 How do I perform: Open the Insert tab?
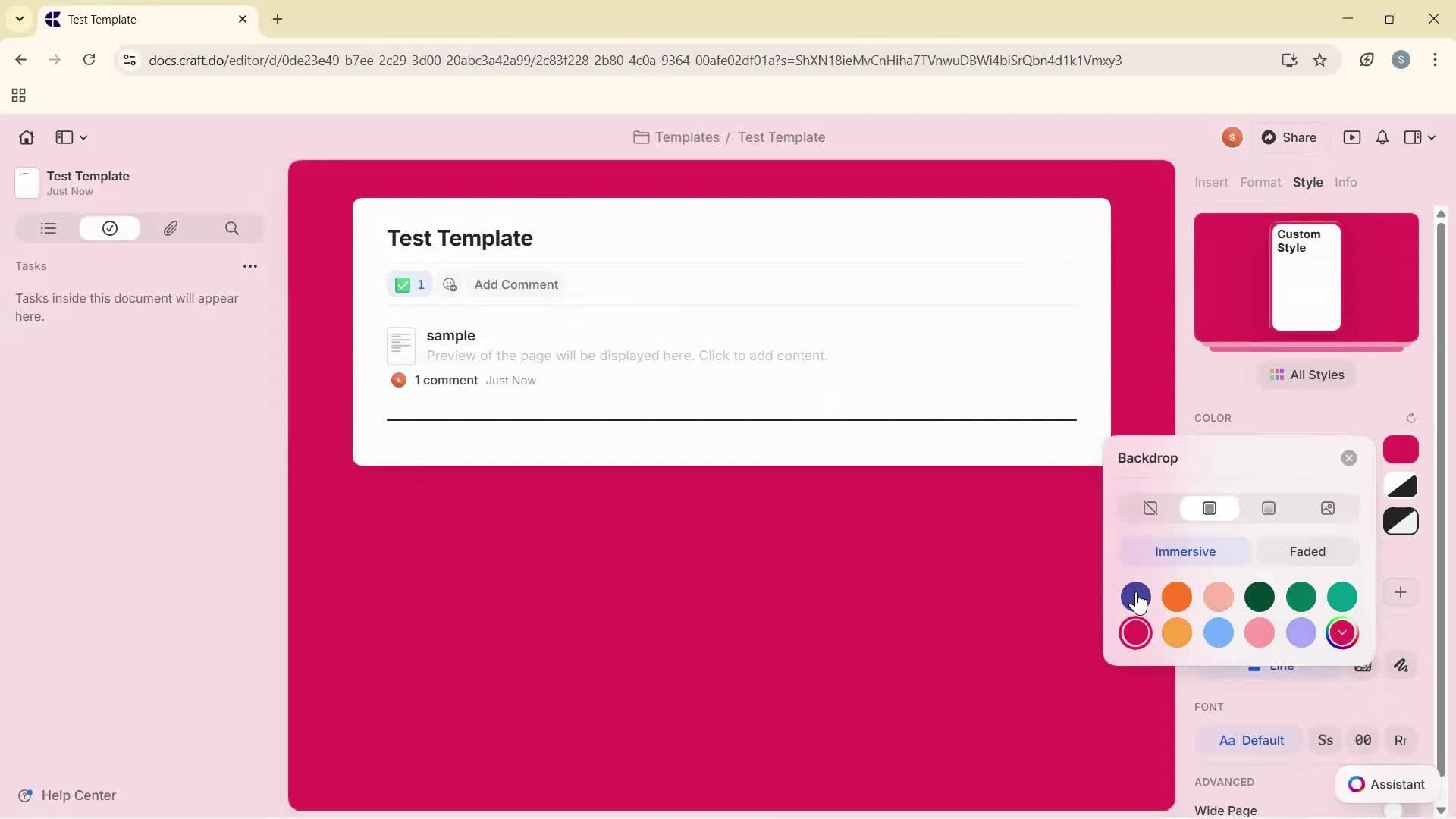click(1210, 182)
